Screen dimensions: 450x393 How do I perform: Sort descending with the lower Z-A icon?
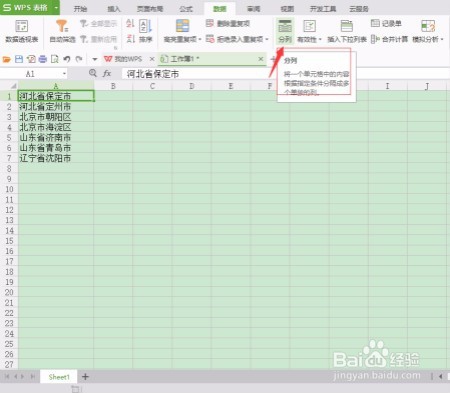130,39
